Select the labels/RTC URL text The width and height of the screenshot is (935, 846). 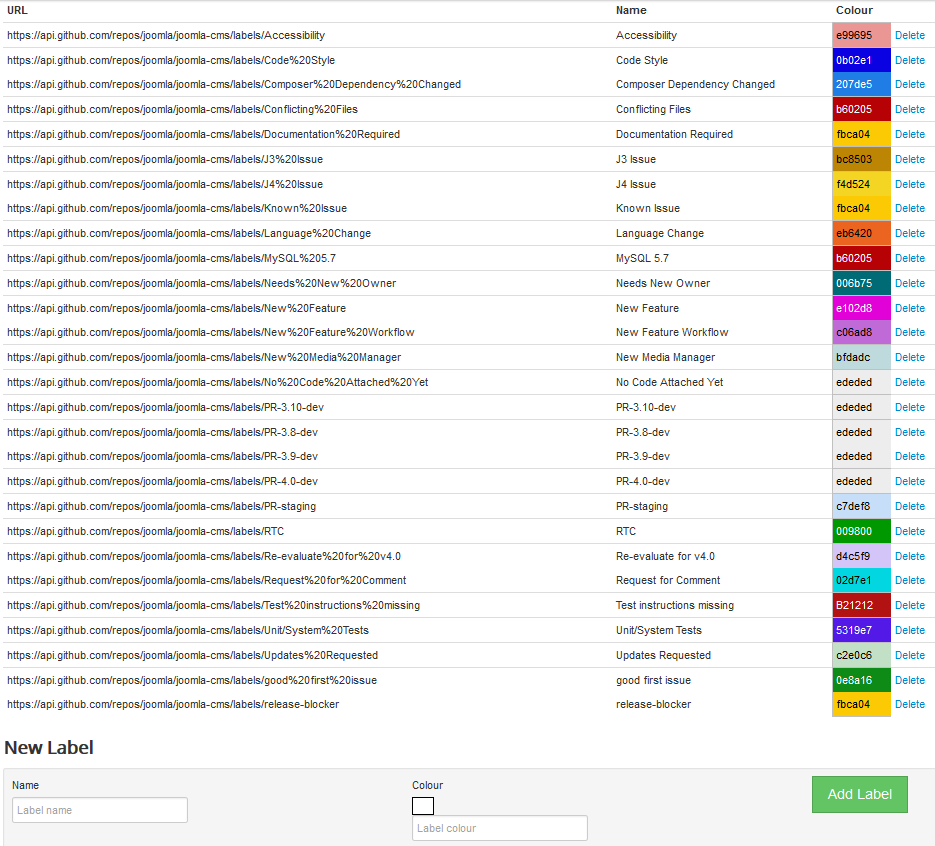(x=145, y=531)
